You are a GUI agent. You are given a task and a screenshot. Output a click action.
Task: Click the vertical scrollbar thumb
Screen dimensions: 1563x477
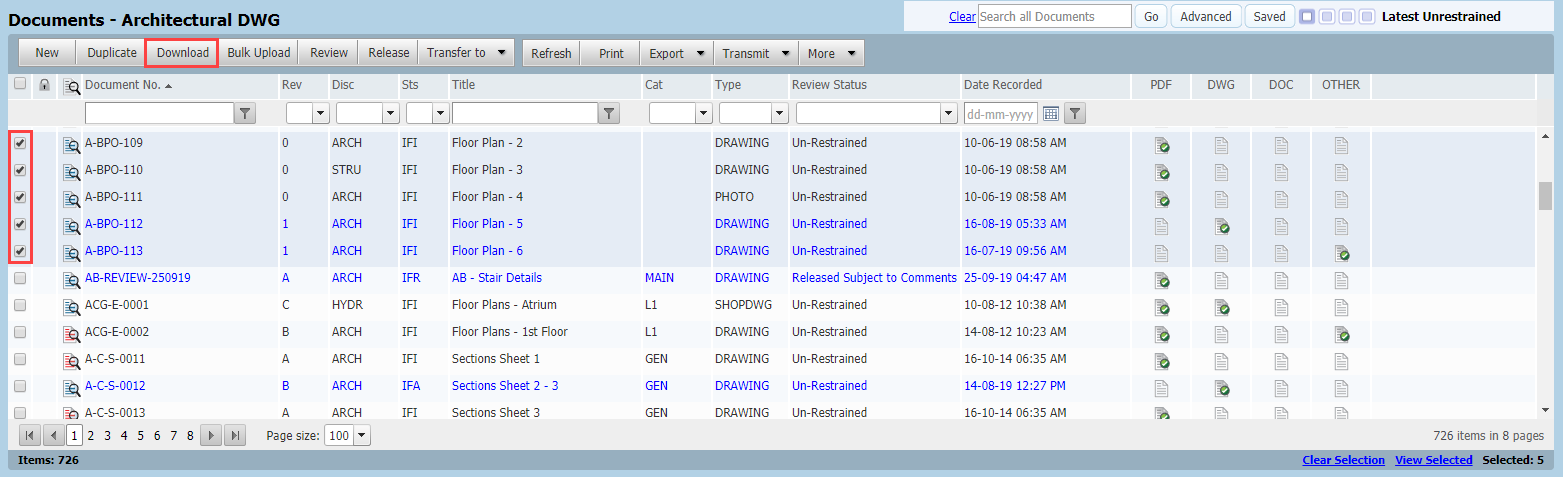click(x=1545, y=196)
